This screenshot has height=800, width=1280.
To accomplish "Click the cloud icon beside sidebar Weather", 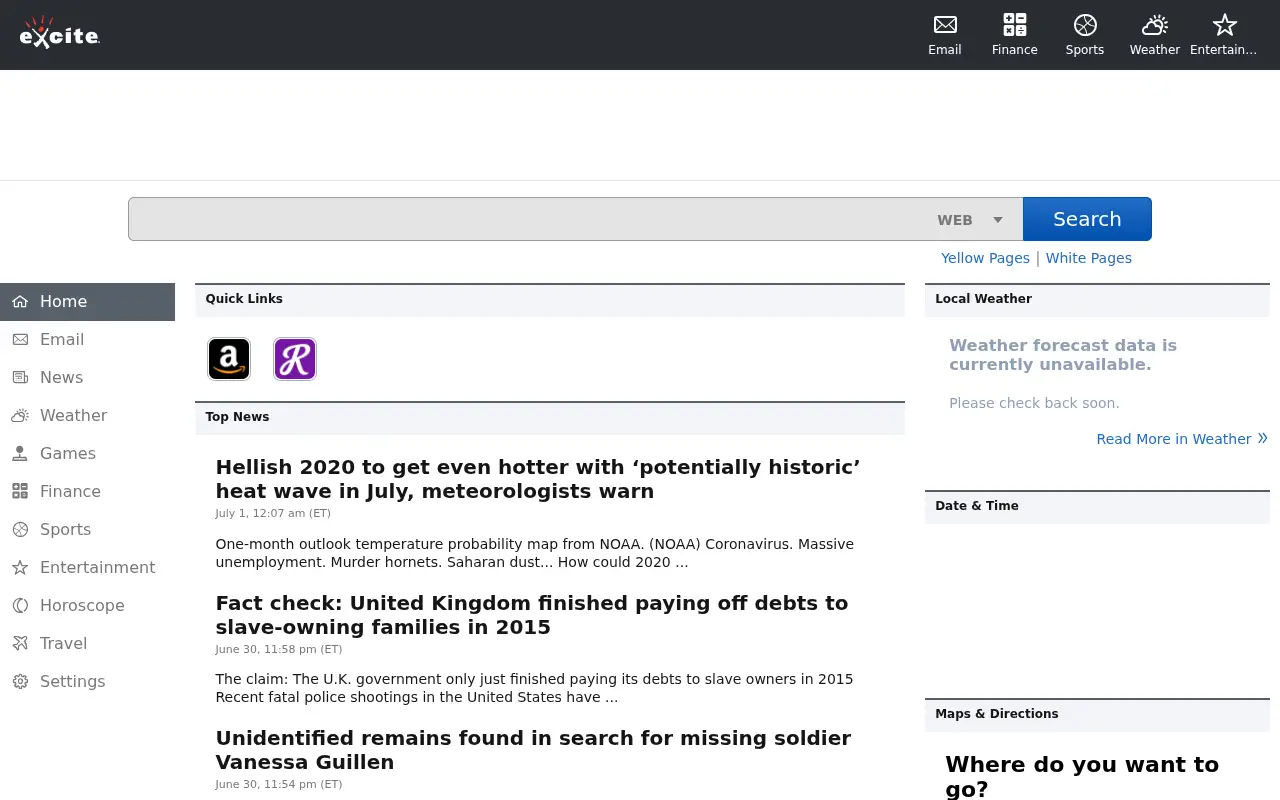I will coord(20,416).
